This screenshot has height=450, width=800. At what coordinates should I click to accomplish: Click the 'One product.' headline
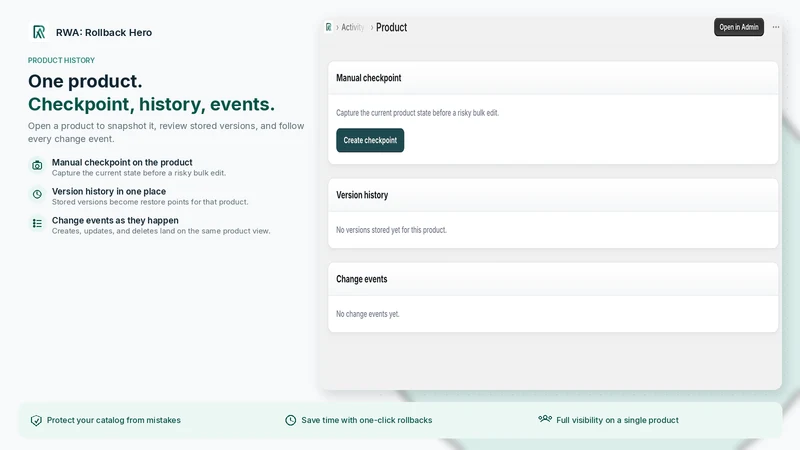click(85, 81)
